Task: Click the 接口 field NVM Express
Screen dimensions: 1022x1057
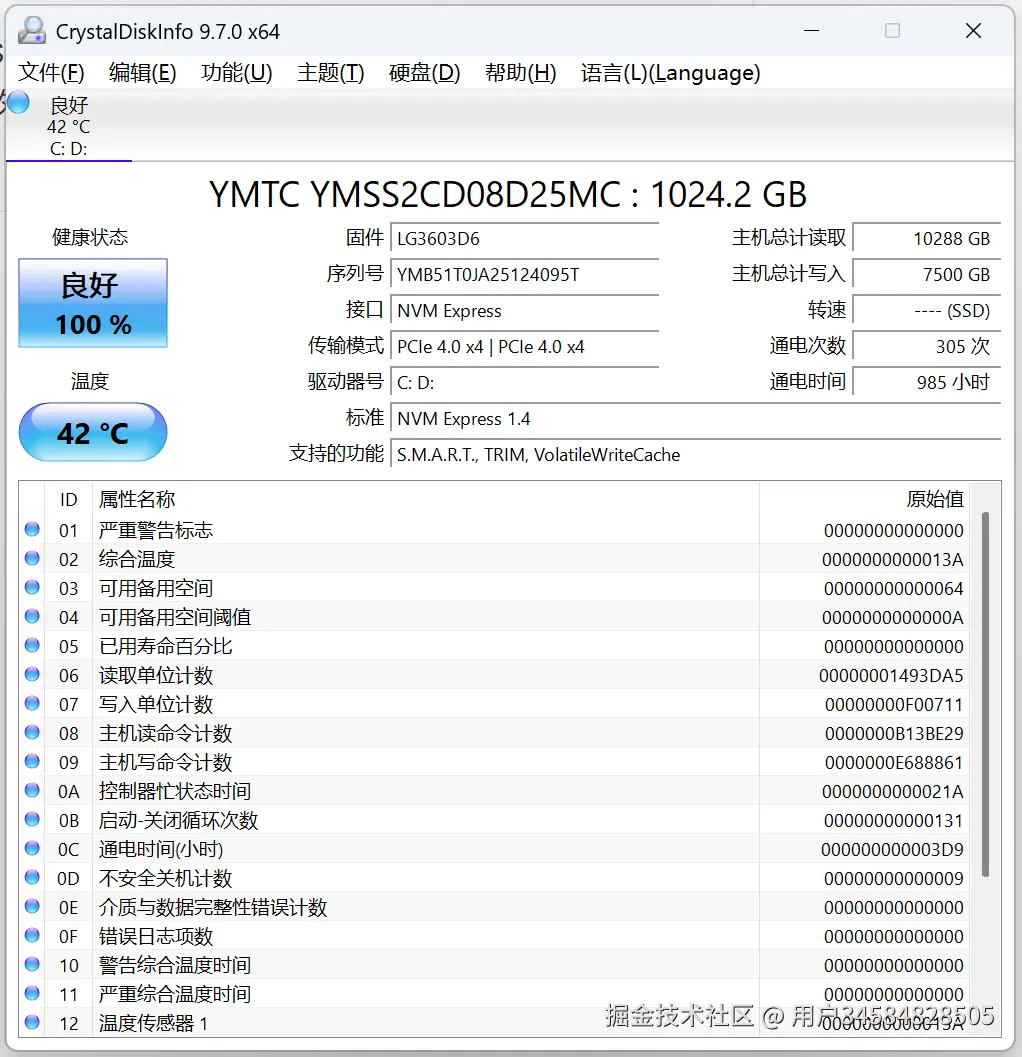Action: [524, 311]
